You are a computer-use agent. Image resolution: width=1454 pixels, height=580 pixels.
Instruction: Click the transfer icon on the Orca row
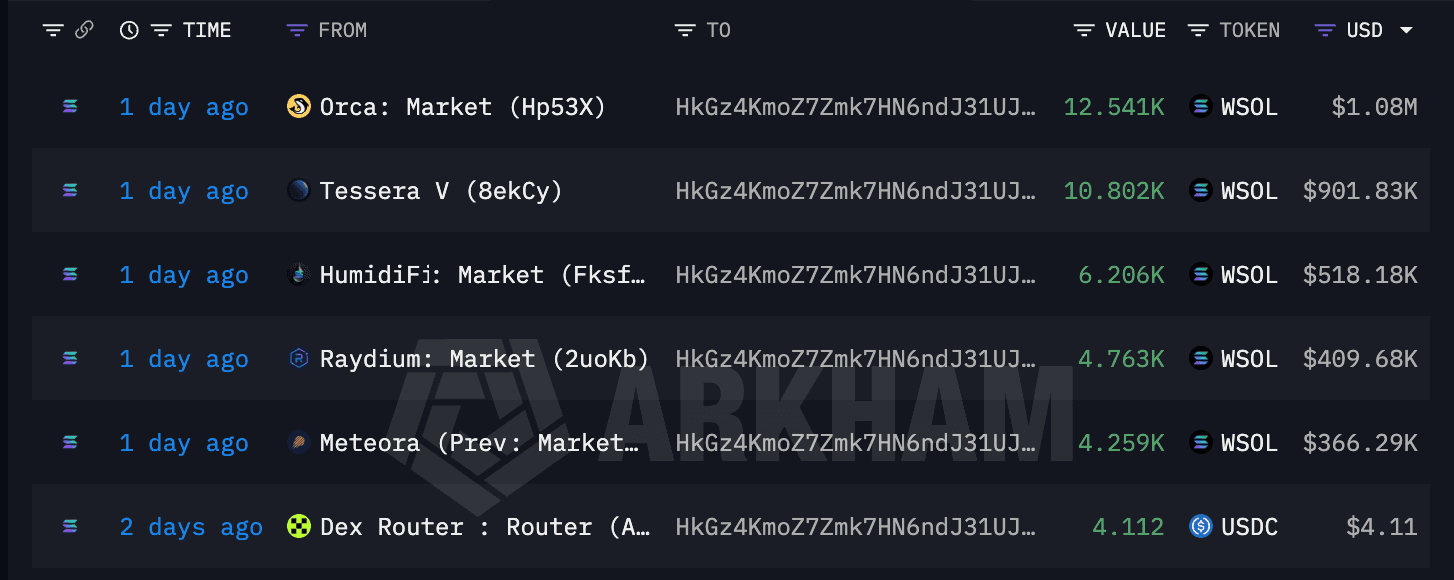pos(68,106)
